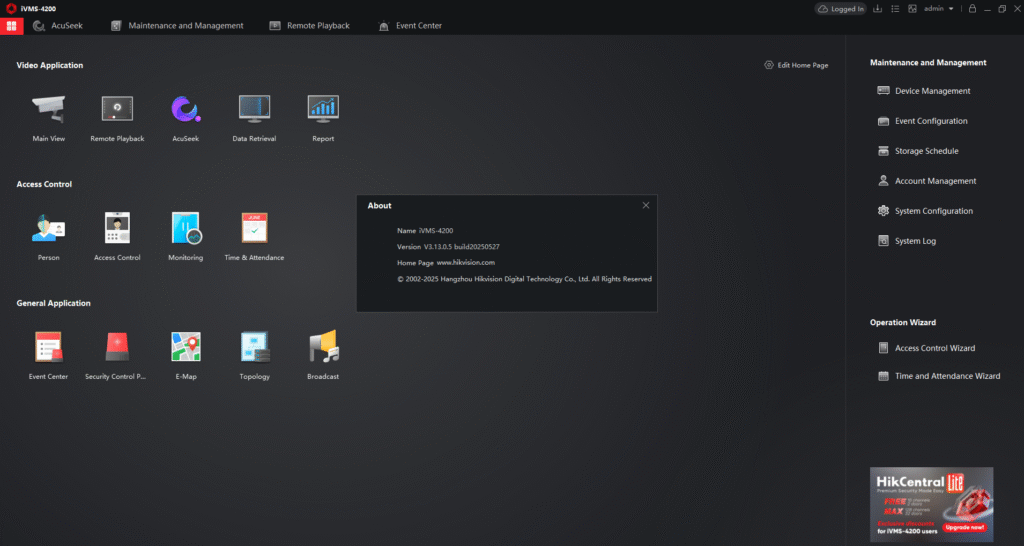Screen dimensions: 1024x546
Task: Open the home grid menu button
Action: pos(12,25)
